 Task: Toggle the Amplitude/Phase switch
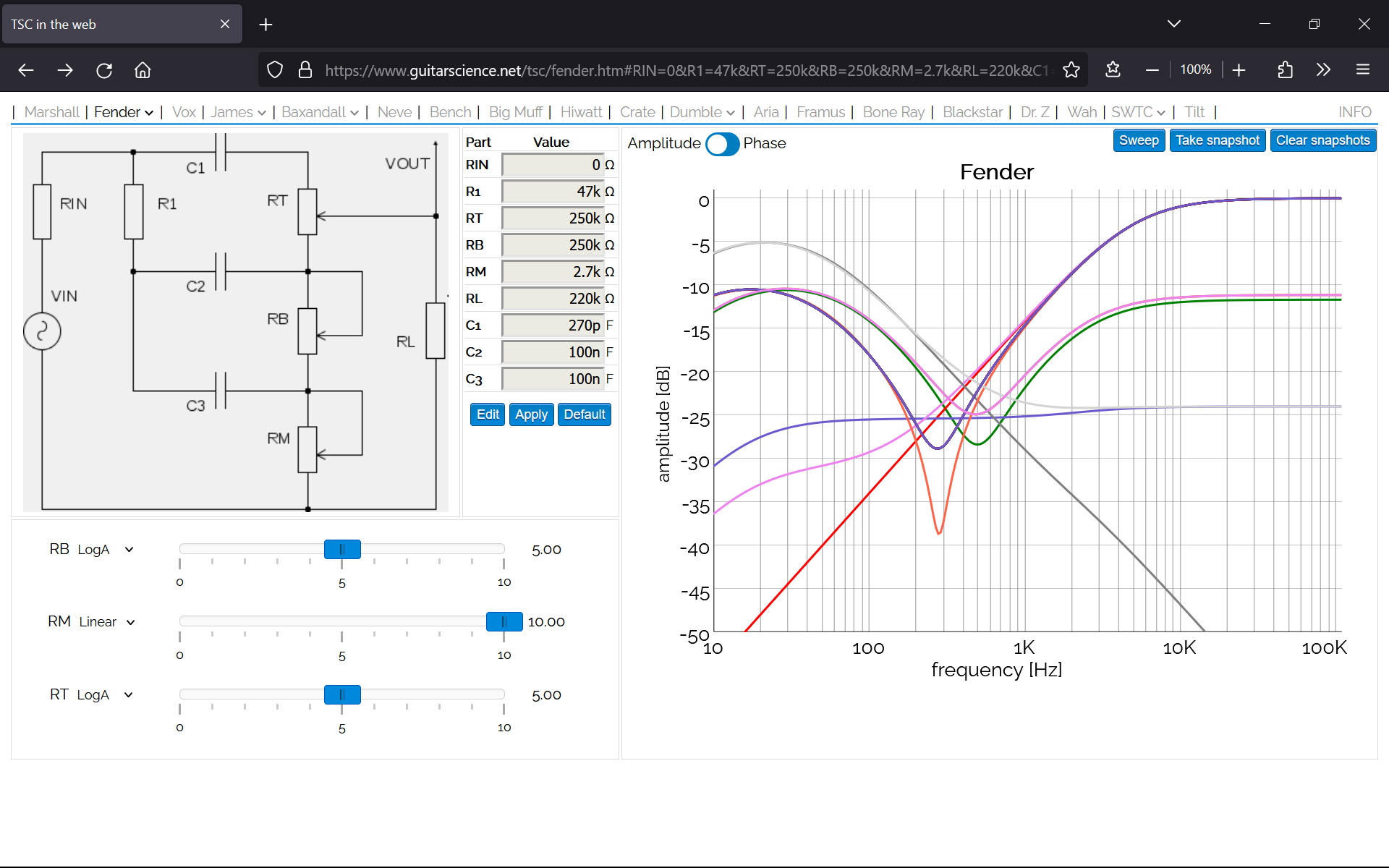click(x=722, y=144)
